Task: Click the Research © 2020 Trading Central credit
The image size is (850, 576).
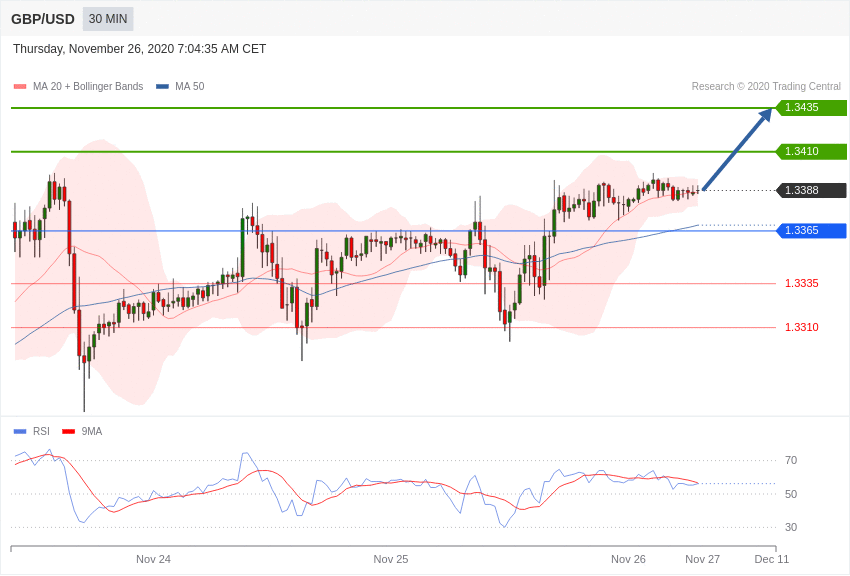Action: click(766, 87)
